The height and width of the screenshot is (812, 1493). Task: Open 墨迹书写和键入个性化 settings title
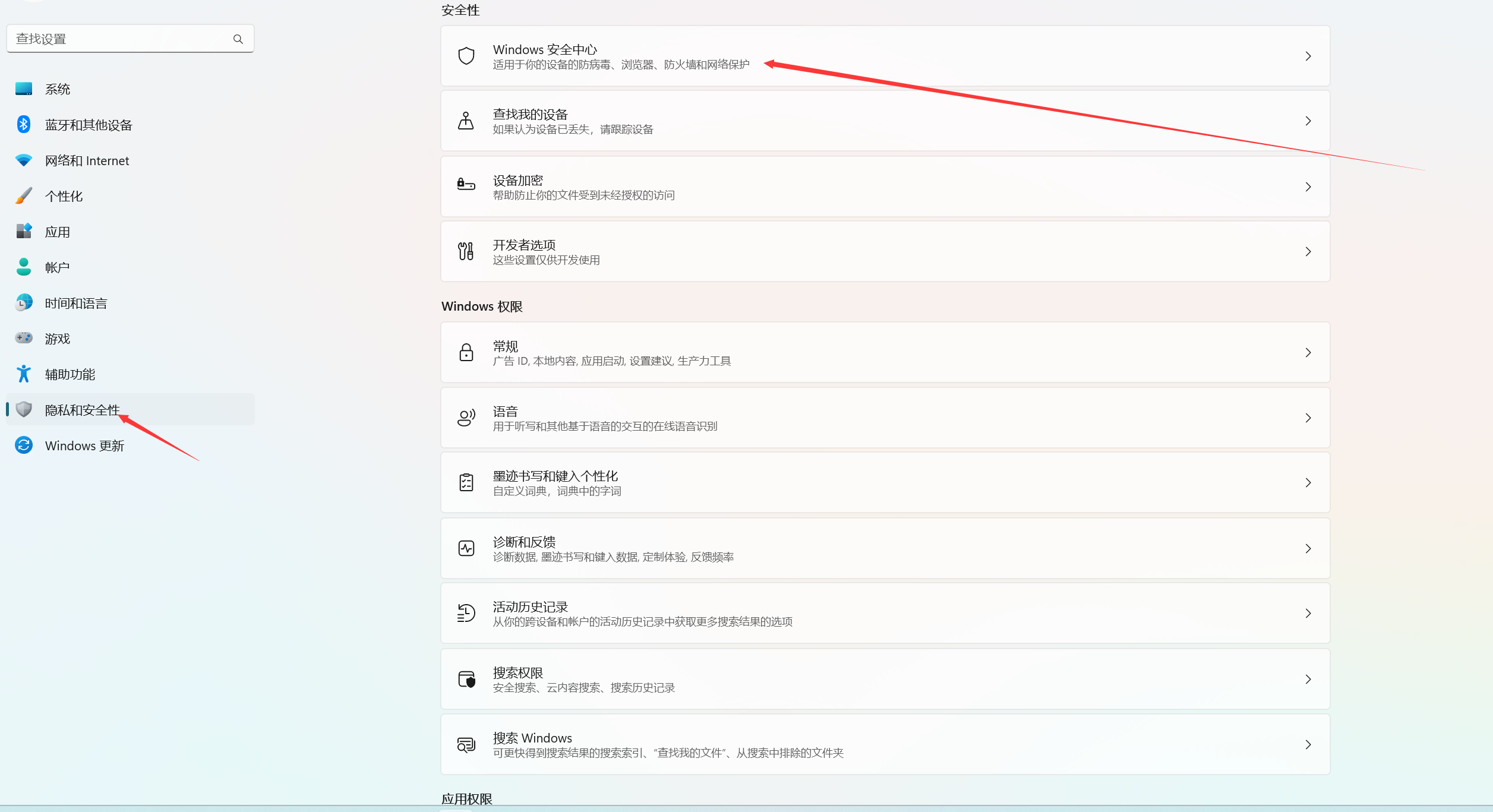click(555, 476)
